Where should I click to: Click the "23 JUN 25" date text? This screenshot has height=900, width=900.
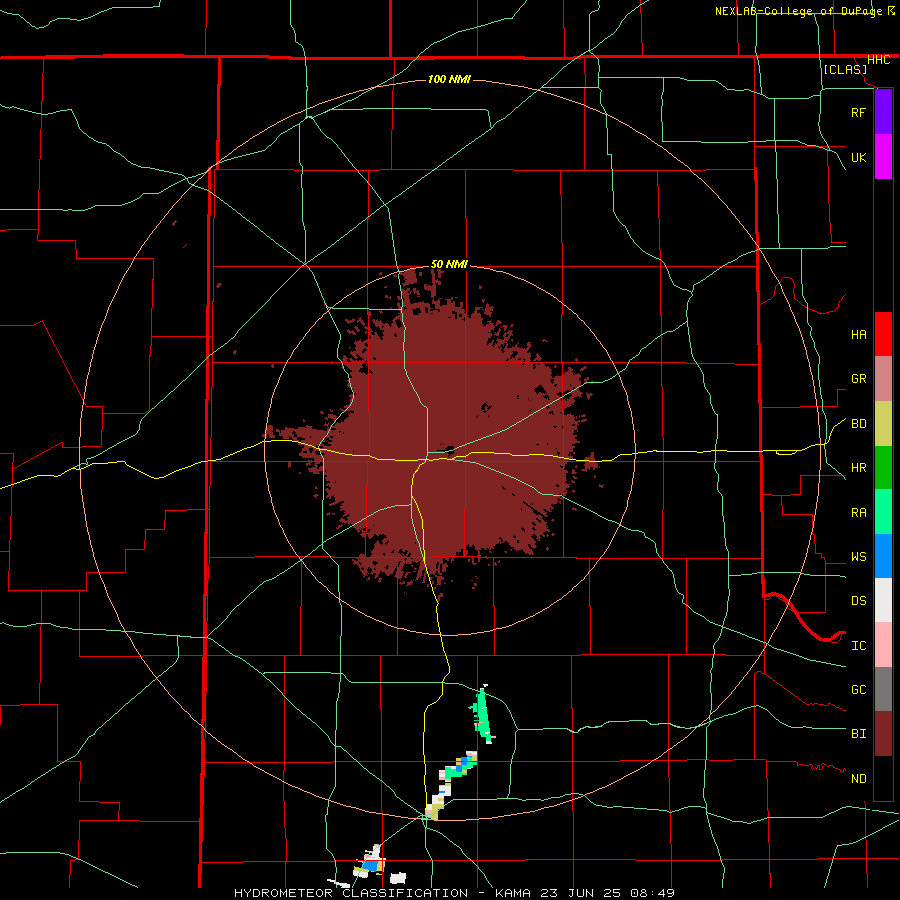click(579, 893)
